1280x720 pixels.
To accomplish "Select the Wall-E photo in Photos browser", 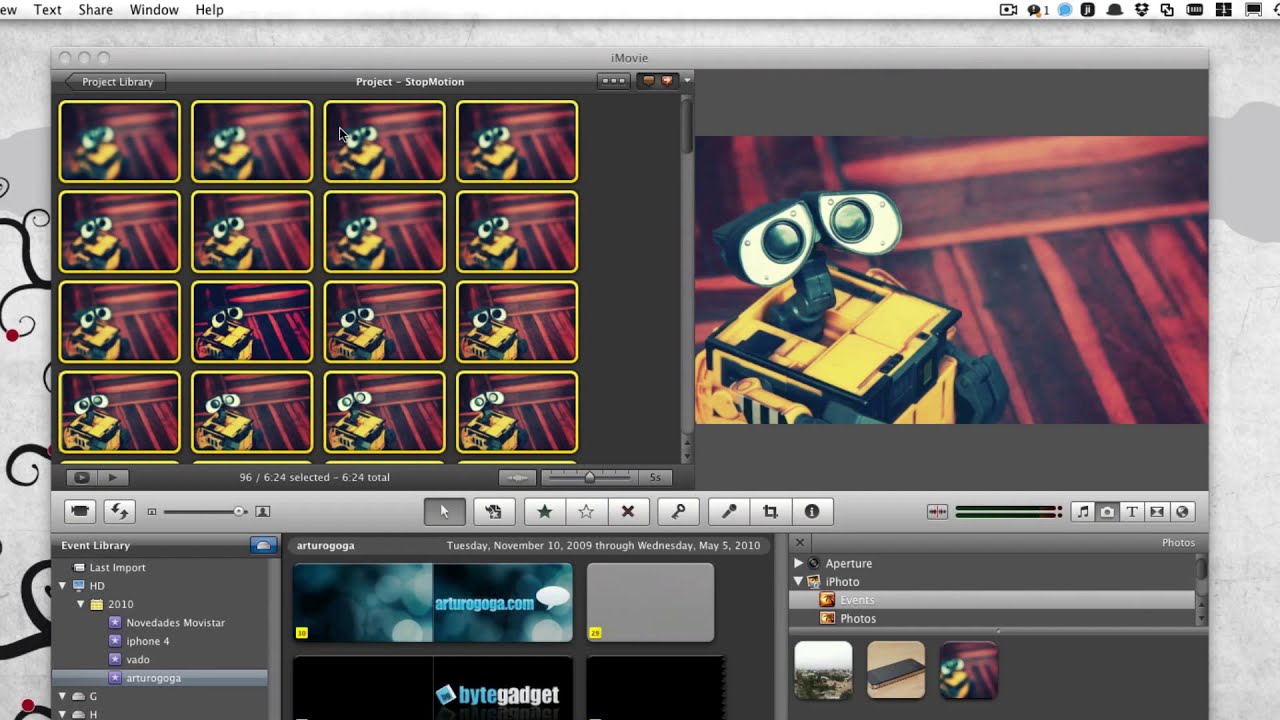I will click(x=969, y=670).
